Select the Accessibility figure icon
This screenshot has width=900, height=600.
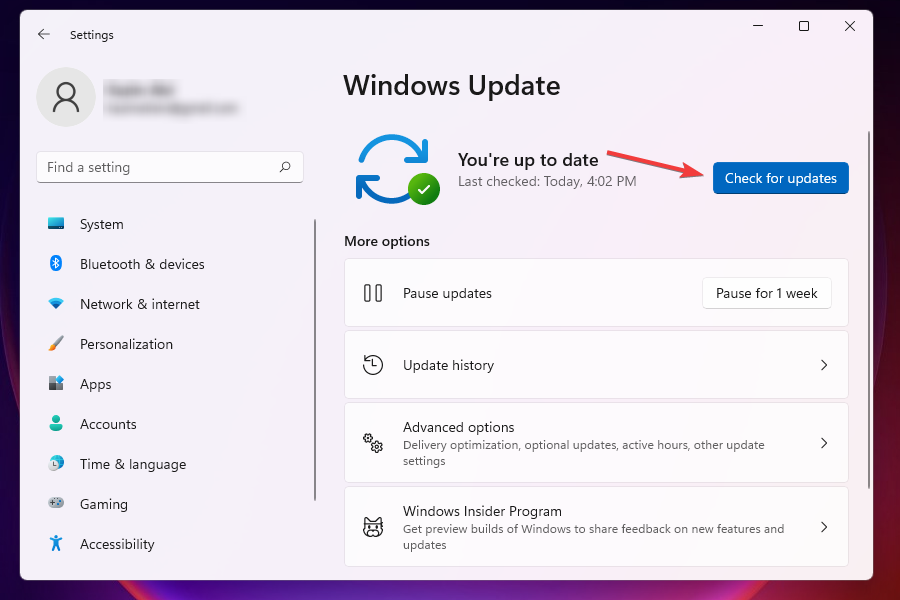point(56,543)
